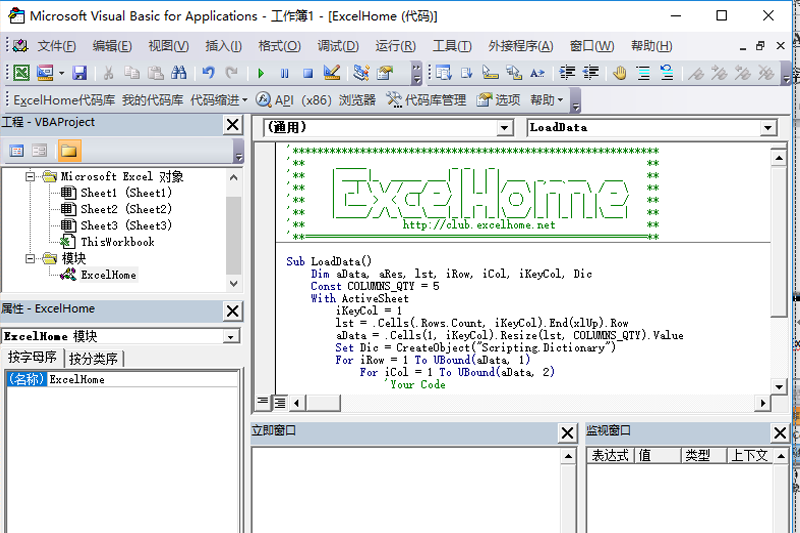Click the project tree scrollbar thumb
The height and width of the screenshot is (533, 800).
(234, 236)
